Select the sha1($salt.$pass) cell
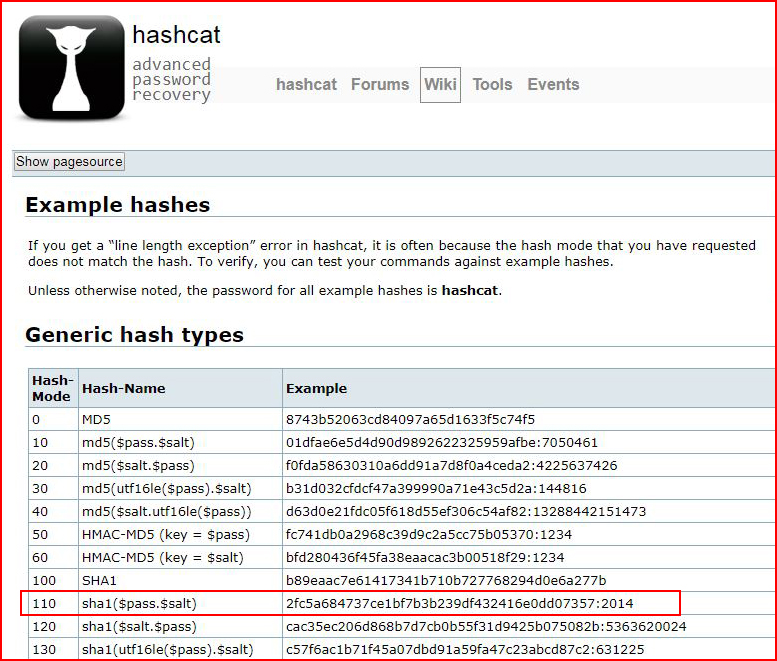This screenshot has width=777, height=661. click(180, 626)
